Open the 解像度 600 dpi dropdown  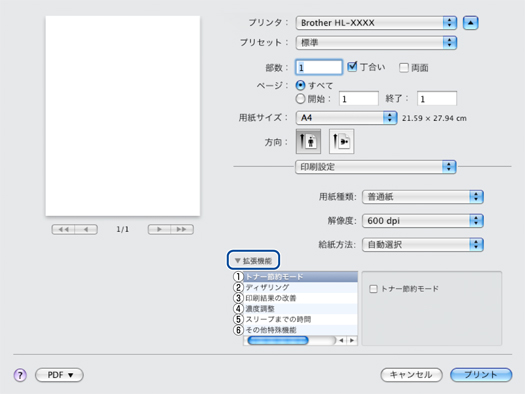[x=423, y=221]
